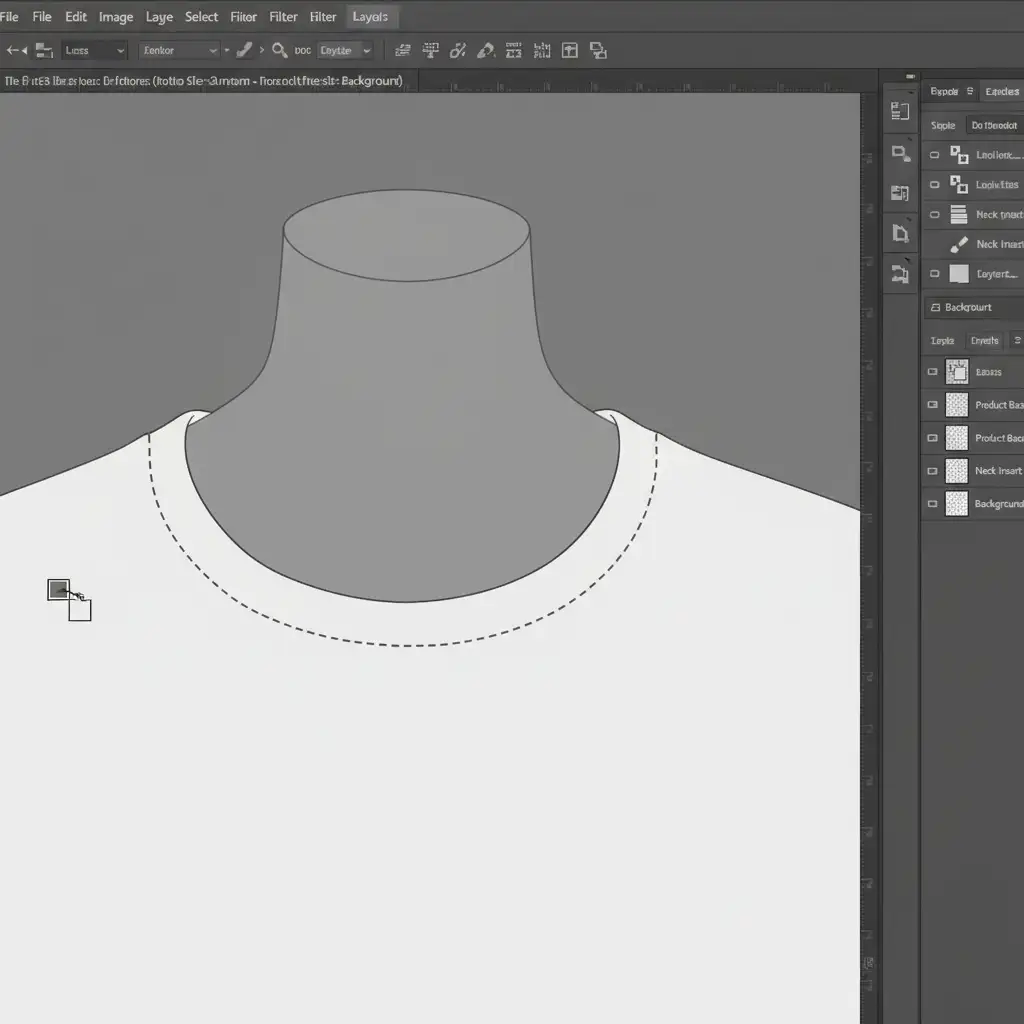The height and width of the screenshot is (1024, 1024).
Task: Click the back arrow icon in options bar
Action: click(16, 50)
